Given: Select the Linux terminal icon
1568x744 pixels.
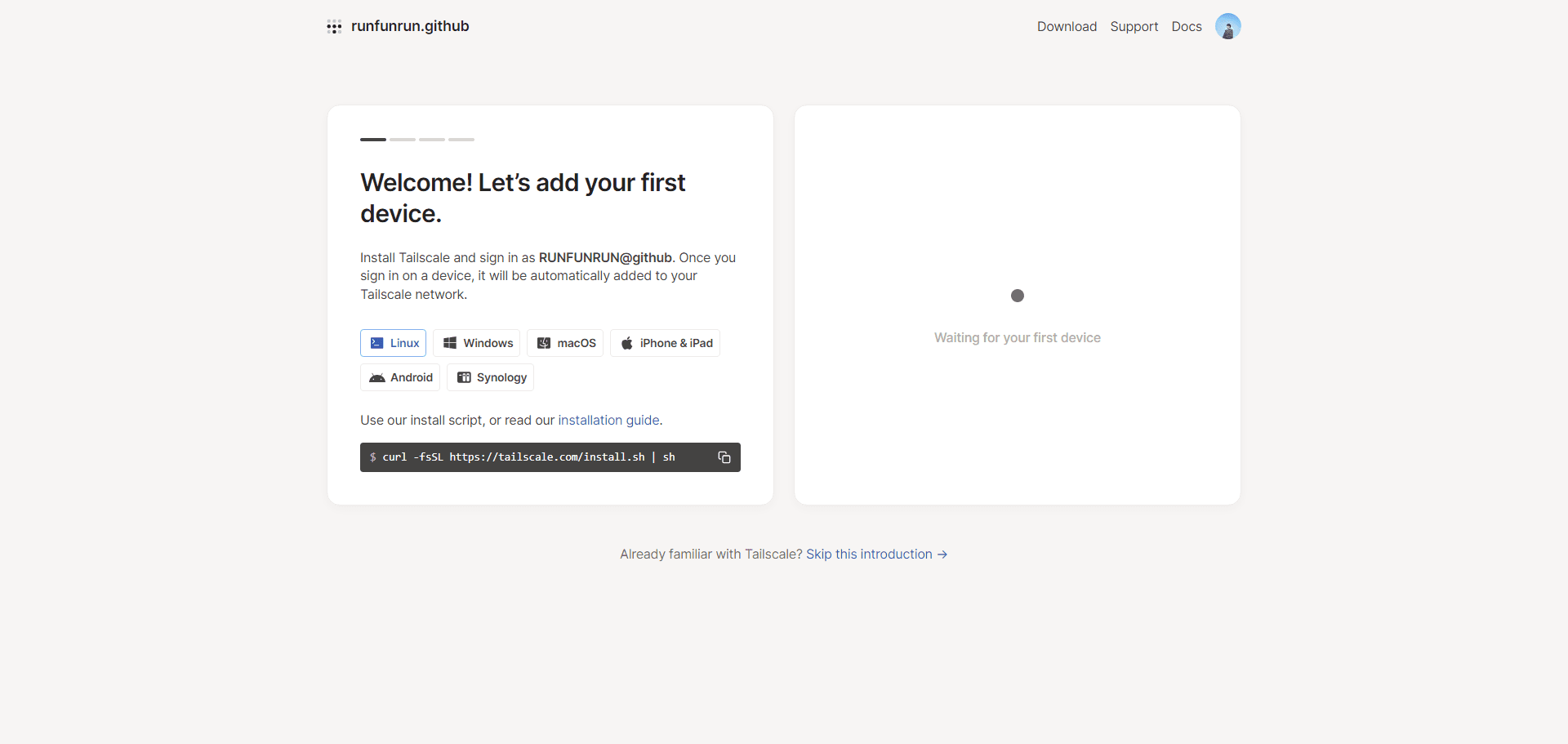Looking at the screenshot, I should pyautogui.click(x=376, y=343).
